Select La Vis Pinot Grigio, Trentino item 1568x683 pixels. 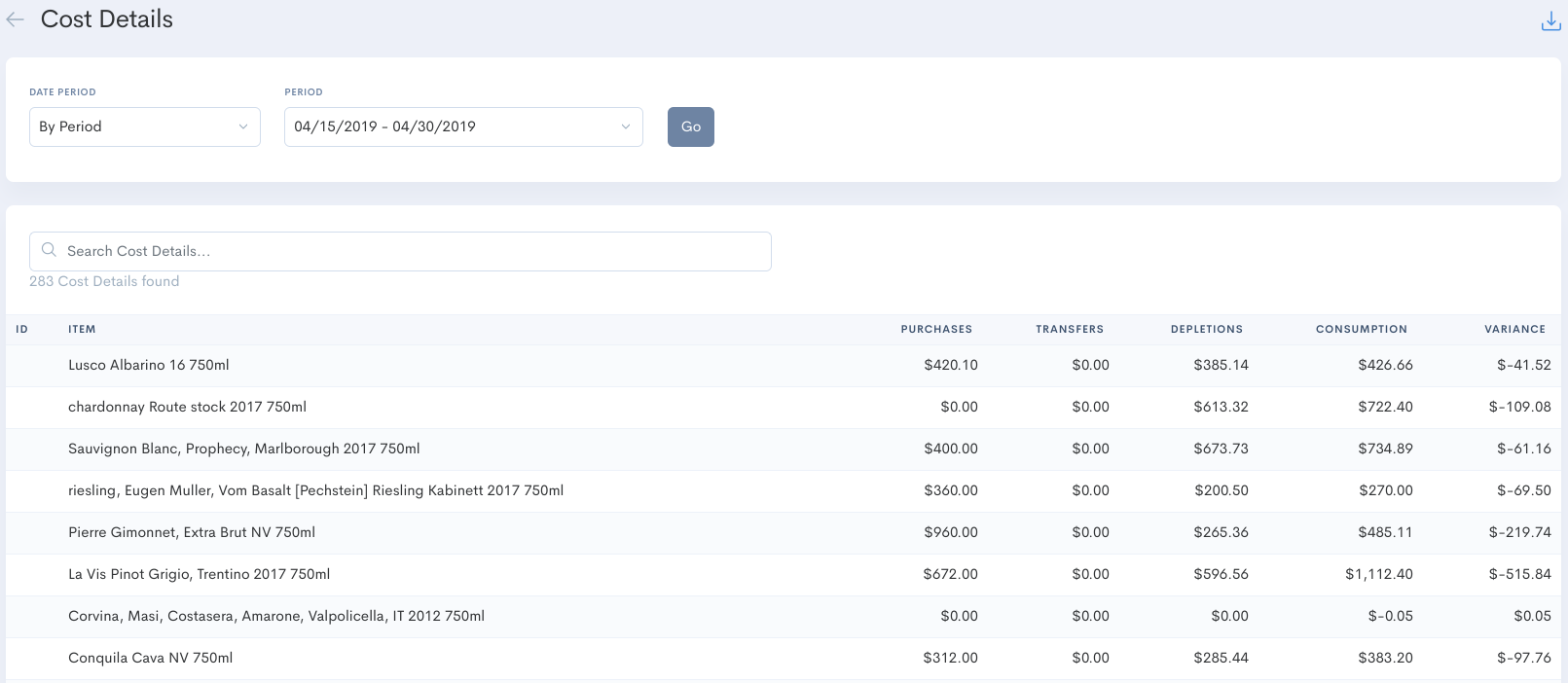tap(200, 574)
